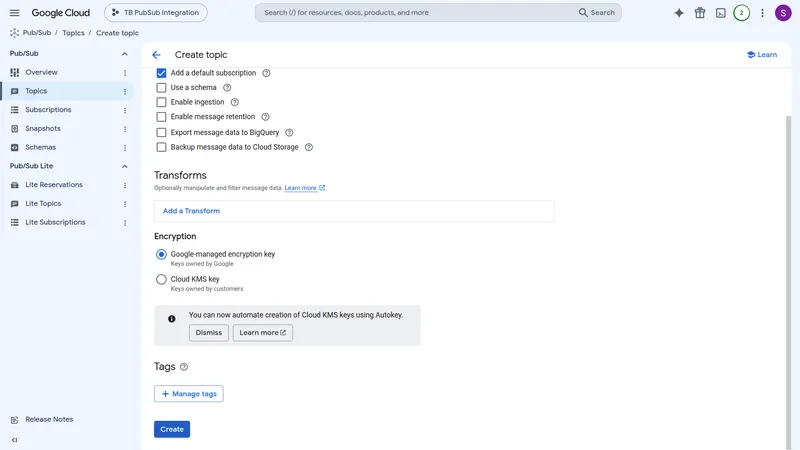The image size is (800, 450).
Task: Select Google-managed encryption key radio
Action: pyautogui.click(x=161, y=254)
